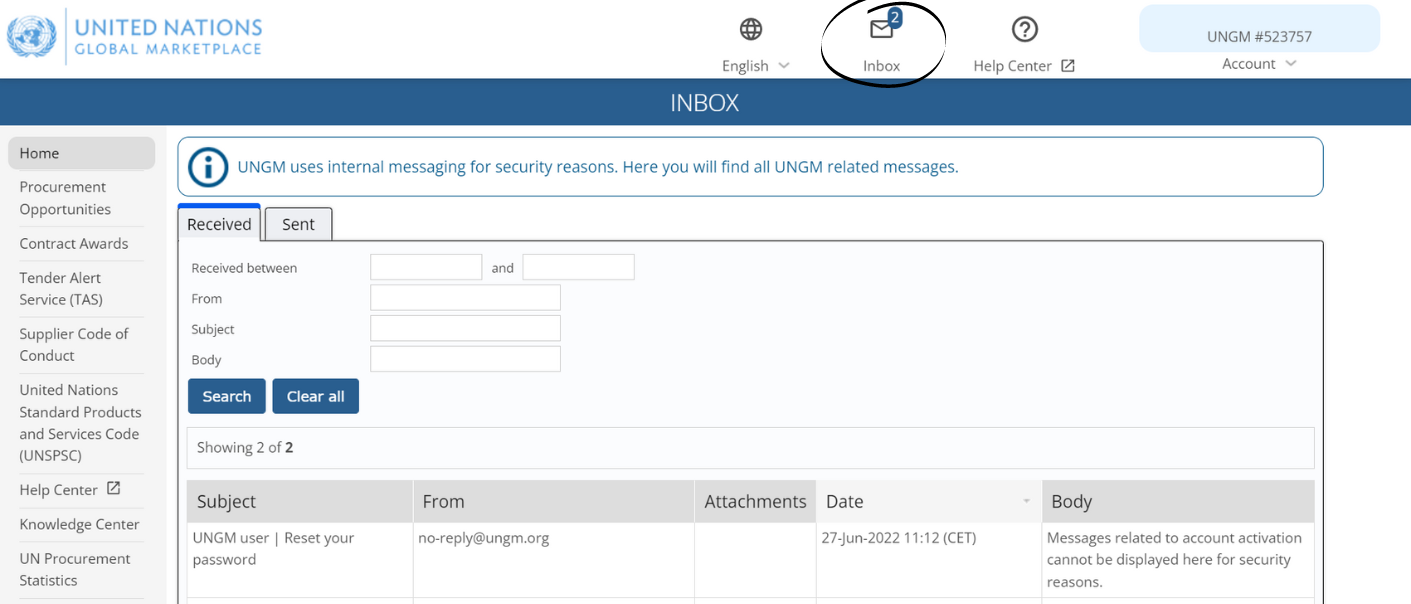This screenshot has width=1411, height=604.
Task: Open Tender Alert Service (TAS) in sidebar
Action: pyautogui.click(x=61, y=289)
